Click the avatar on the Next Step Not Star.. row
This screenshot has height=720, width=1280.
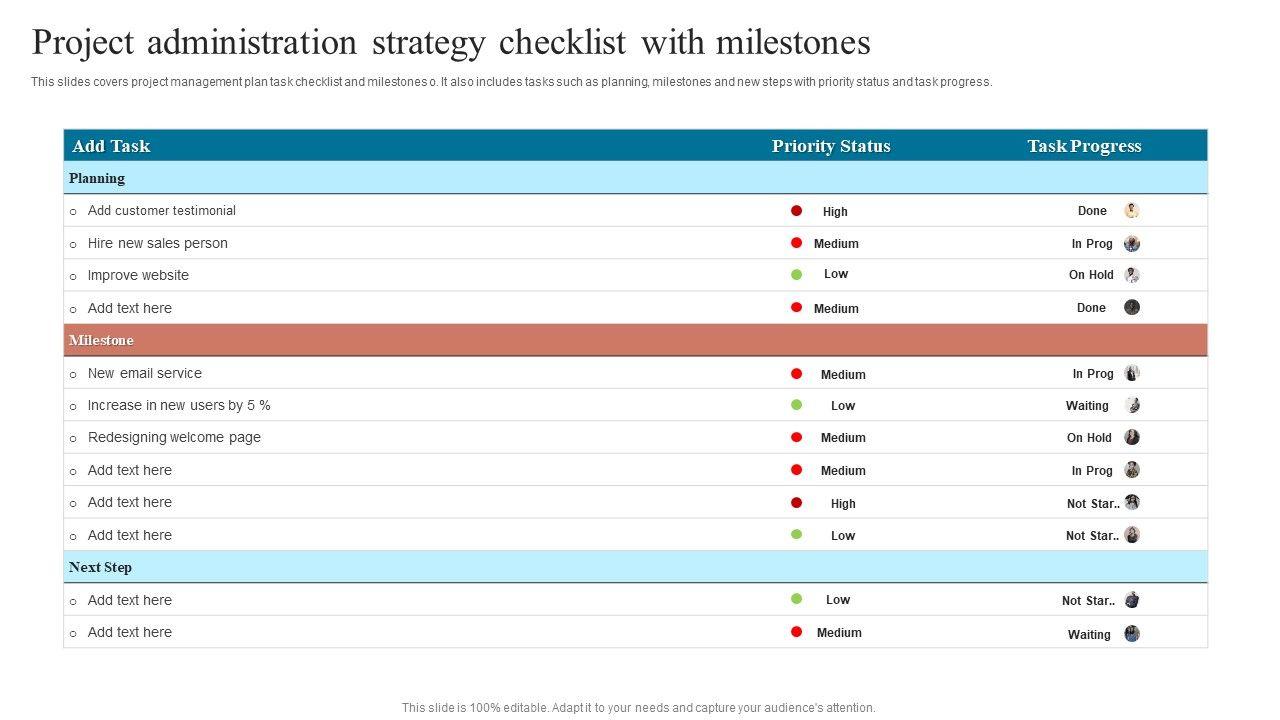tap(1131, 600)
